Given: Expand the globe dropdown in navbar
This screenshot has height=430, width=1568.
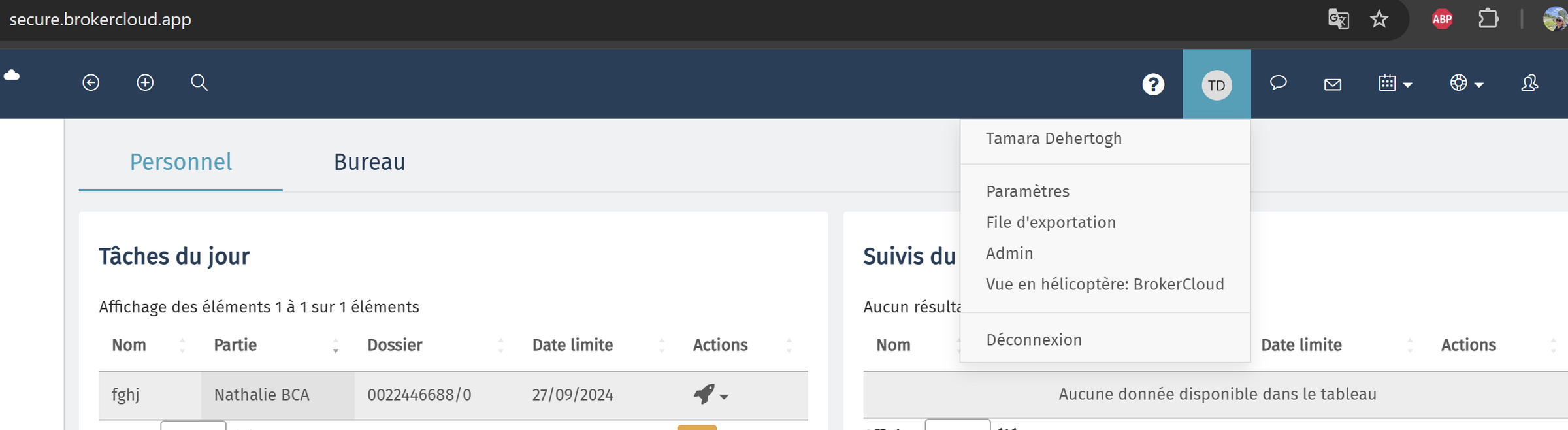Looking at the screenshot, I should 1467,83.
